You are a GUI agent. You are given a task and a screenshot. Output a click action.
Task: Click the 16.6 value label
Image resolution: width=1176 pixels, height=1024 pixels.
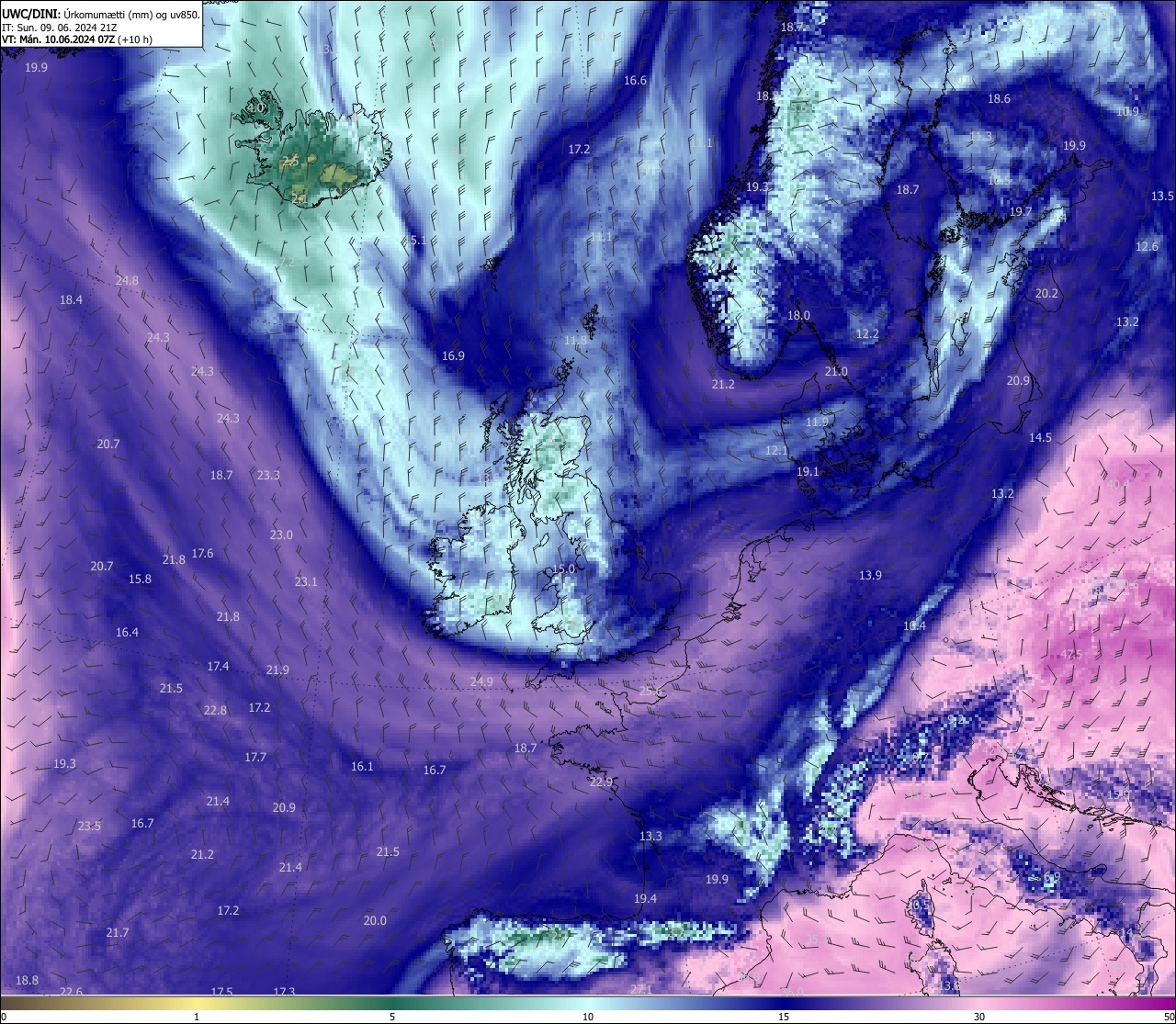[635, 81]
